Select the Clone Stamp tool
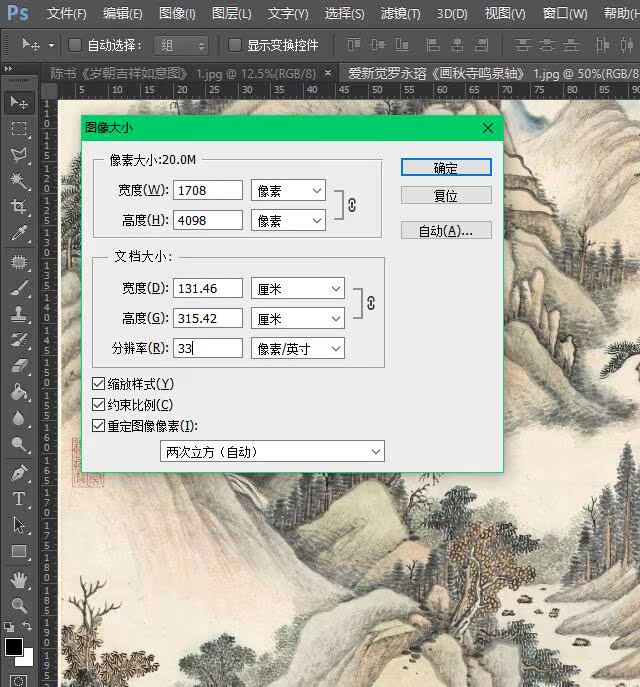This screenshot has width=640, height=687. click(x=19, y=314)
